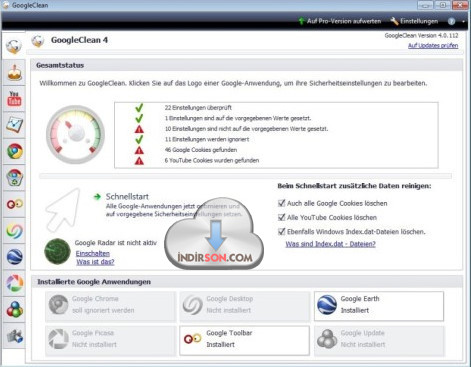Image resolution: width=471 pixels, height=367 pixels.
Task: Open 'Was sind Index.dat - Dateien?' link
Action: (331, 244)
